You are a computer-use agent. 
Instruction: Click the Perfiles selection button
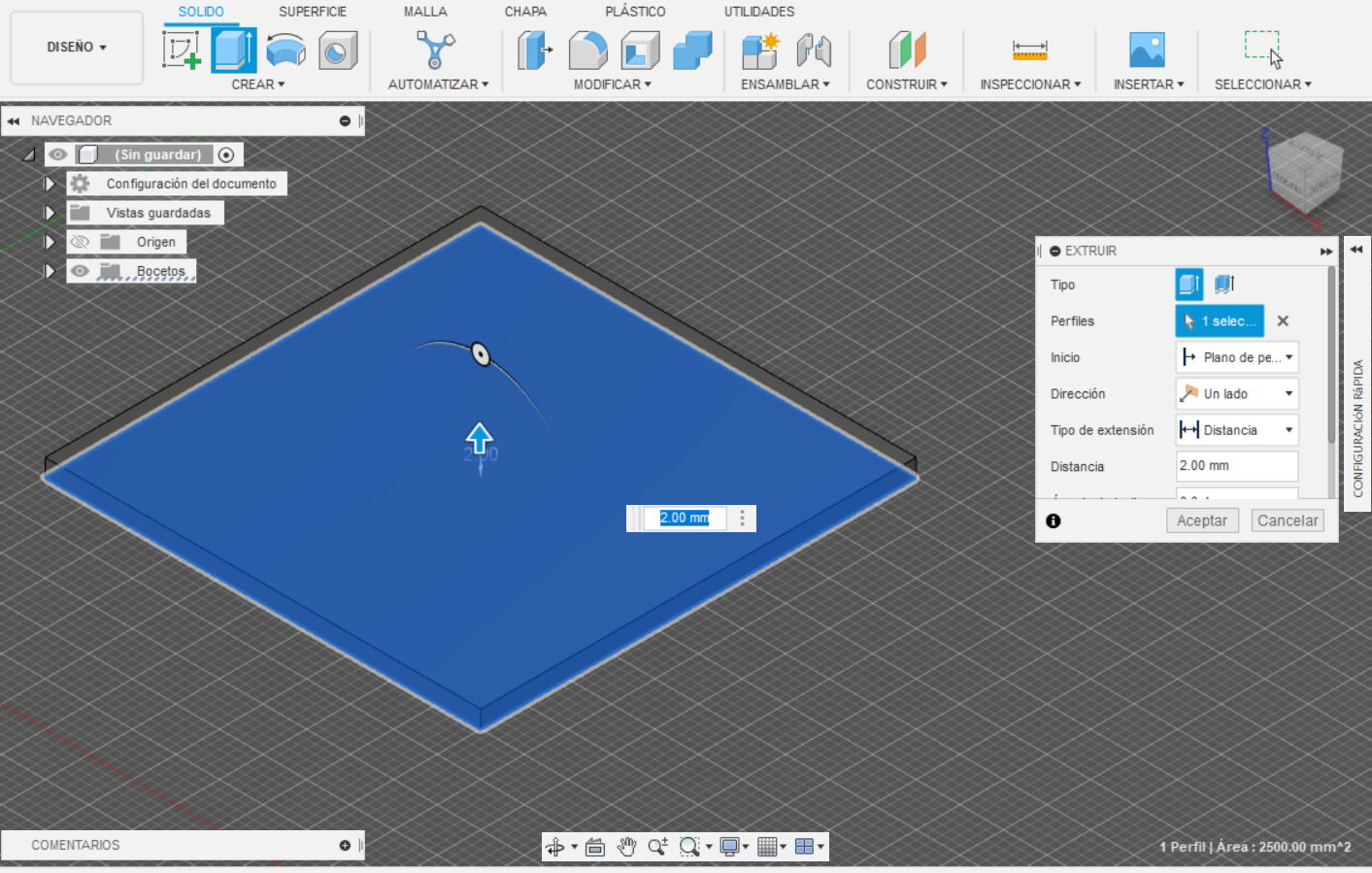point(1220,320)
